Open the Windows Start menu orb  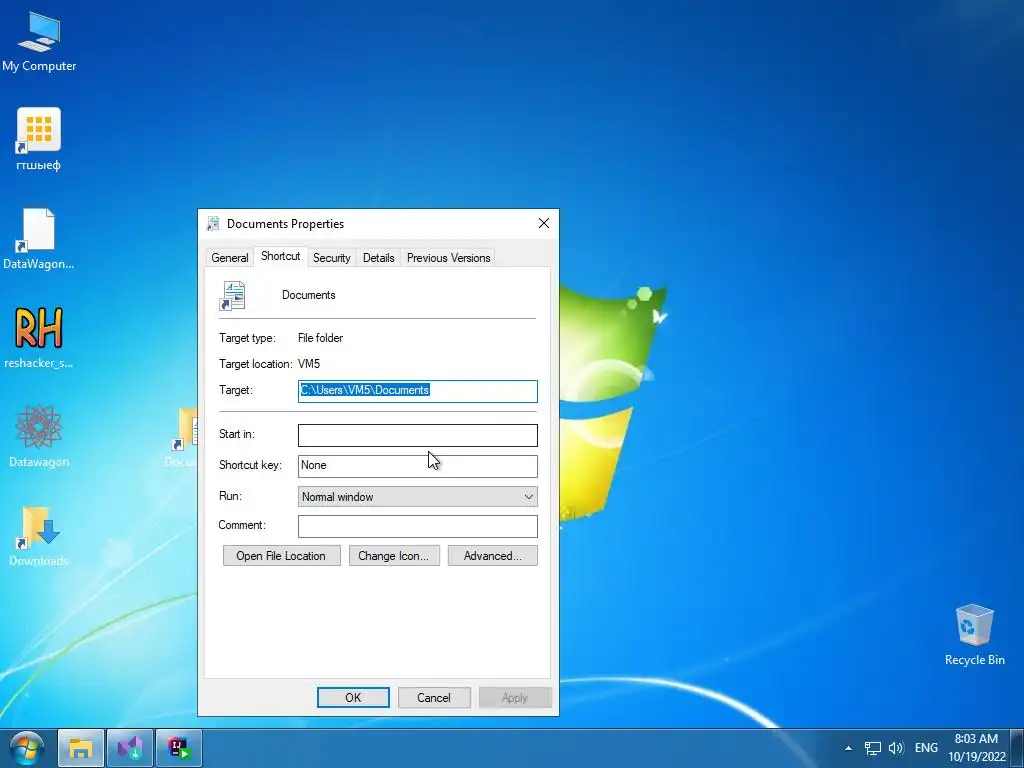pos(27,748)
